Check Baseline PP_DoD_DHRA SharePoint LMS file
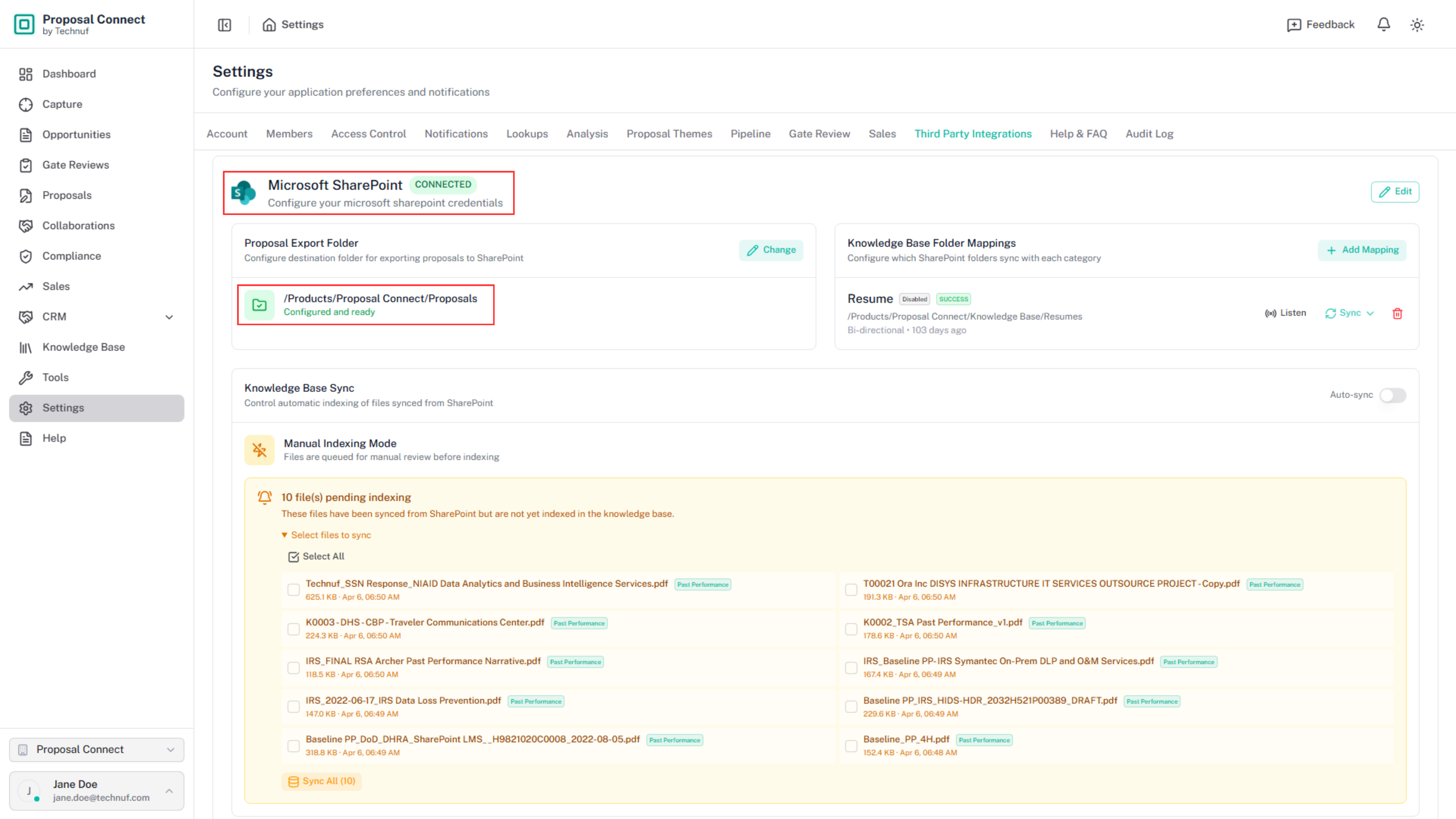Image resolution: width=1456 pixels, height=819 pixels. tap(293, 746)
